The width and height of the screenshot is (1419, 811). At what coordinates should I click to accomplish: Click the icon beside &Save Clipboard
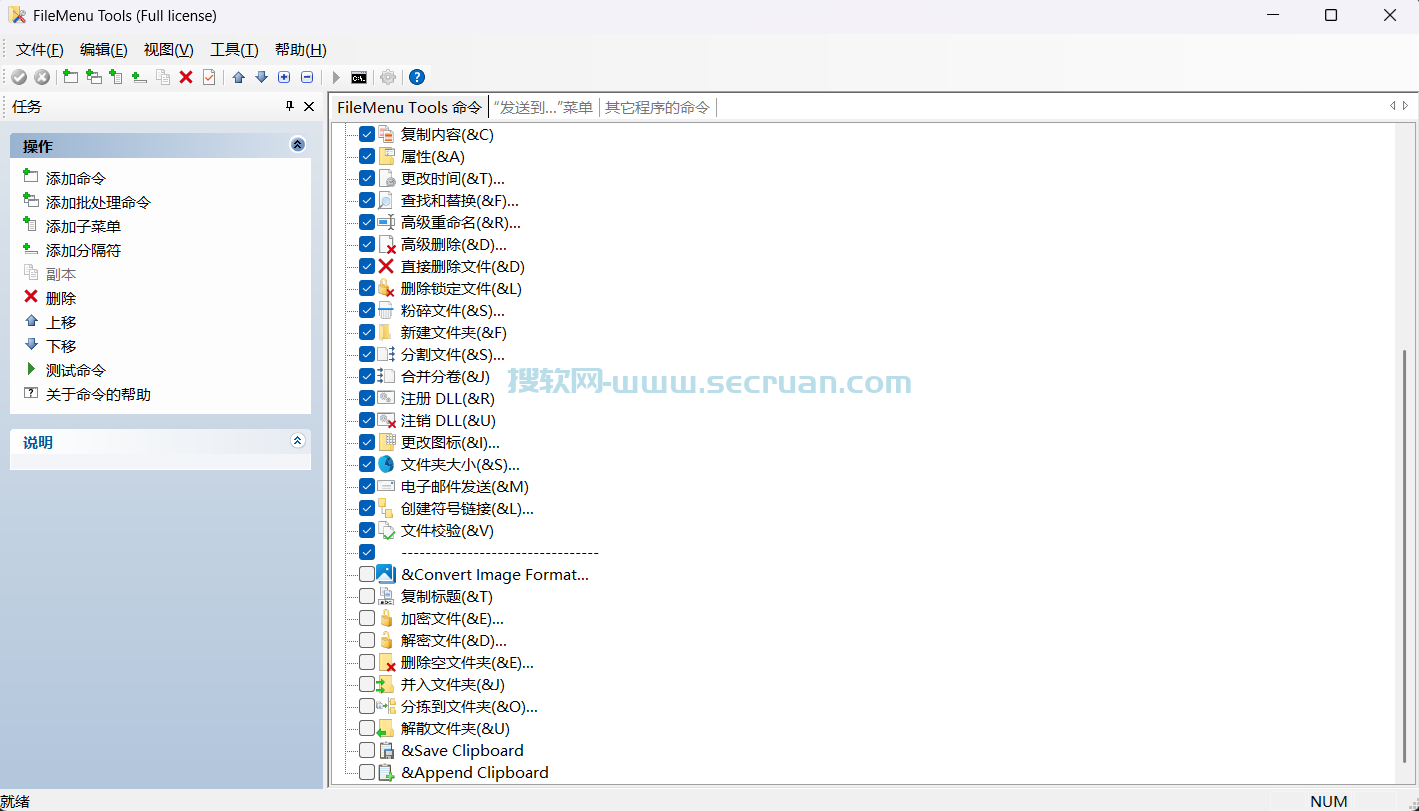click(386, 750)
